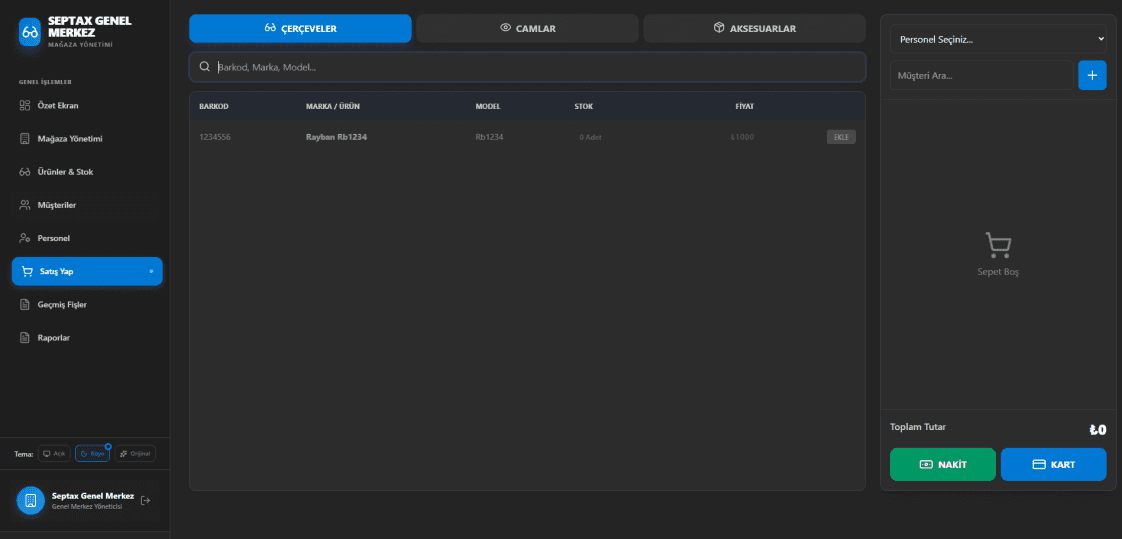Focus the Müşteri Ara field

click(x=981, y=75)
